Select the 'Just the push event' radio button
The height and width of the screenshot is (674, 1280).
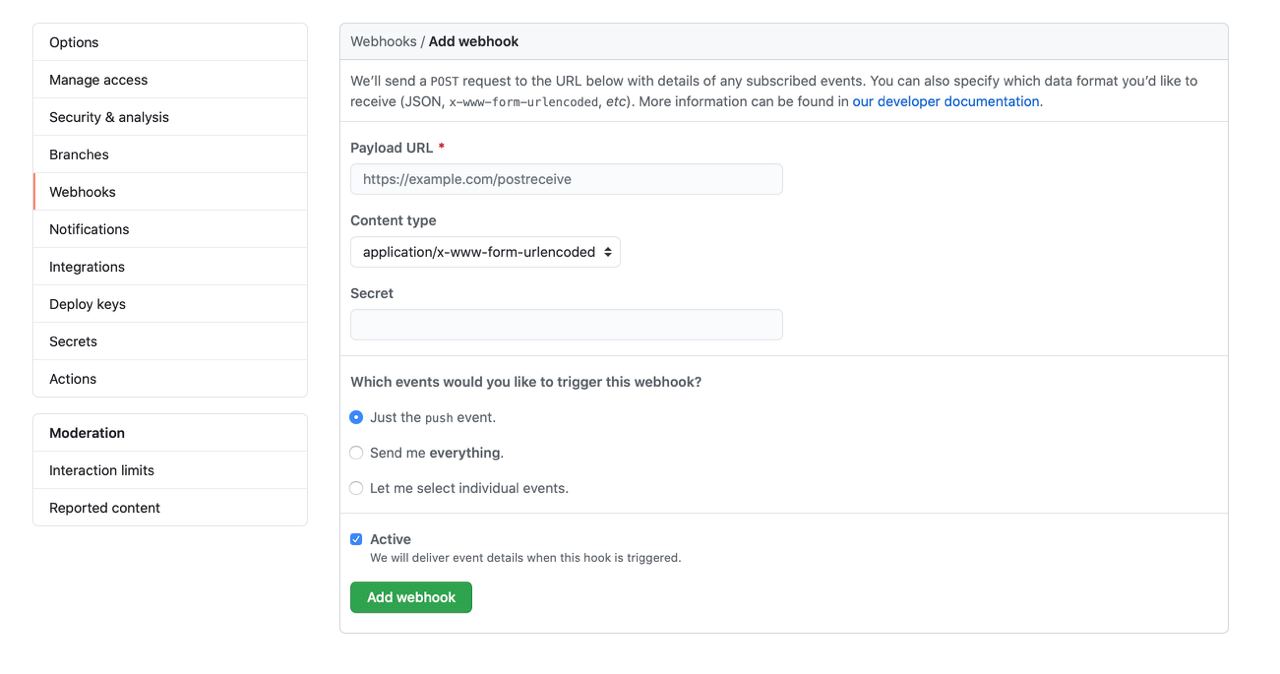pyautogui.click(x=356, y=417)
